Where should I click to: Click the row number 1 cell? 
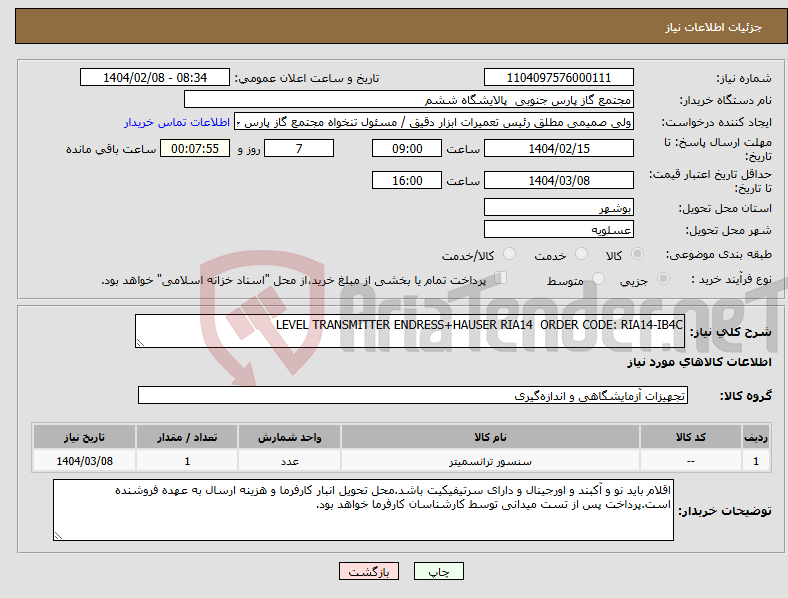pos(756,461)
